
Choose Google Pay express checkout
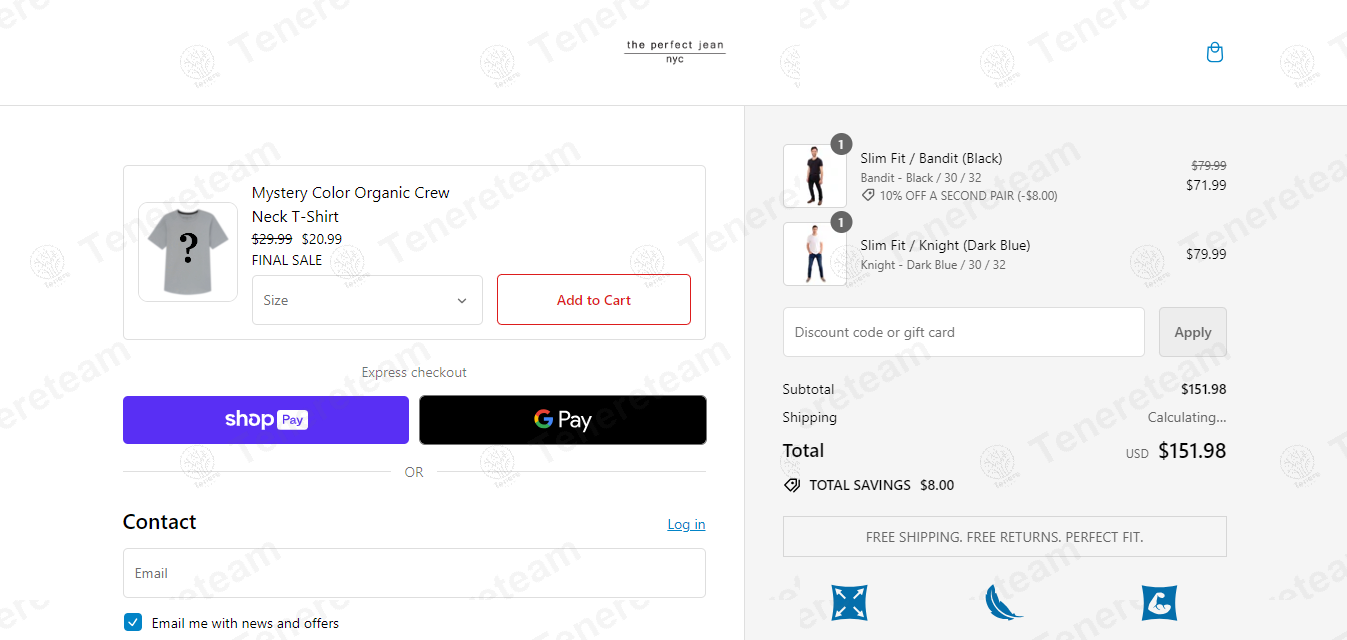[x=562, y=420]
